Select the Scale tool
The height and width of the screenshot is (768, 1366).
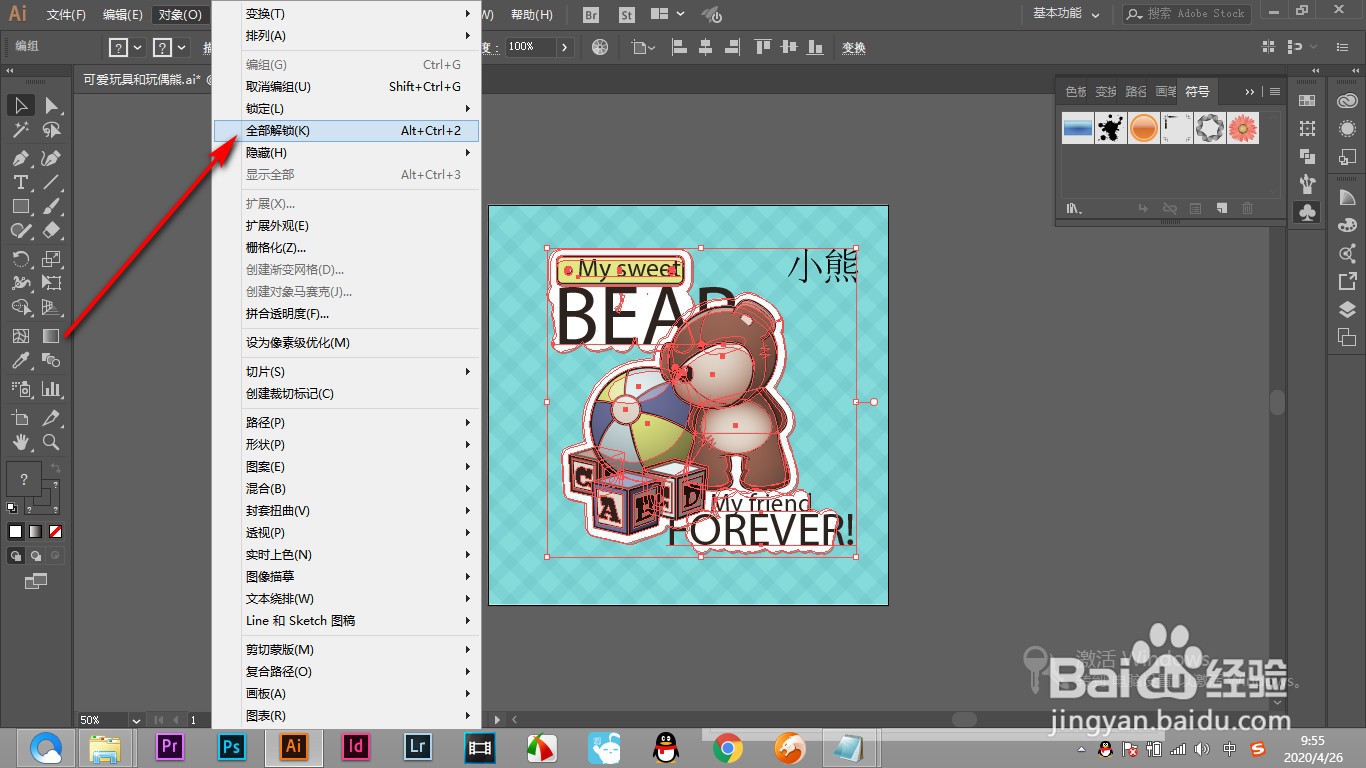tap(51, 259)
